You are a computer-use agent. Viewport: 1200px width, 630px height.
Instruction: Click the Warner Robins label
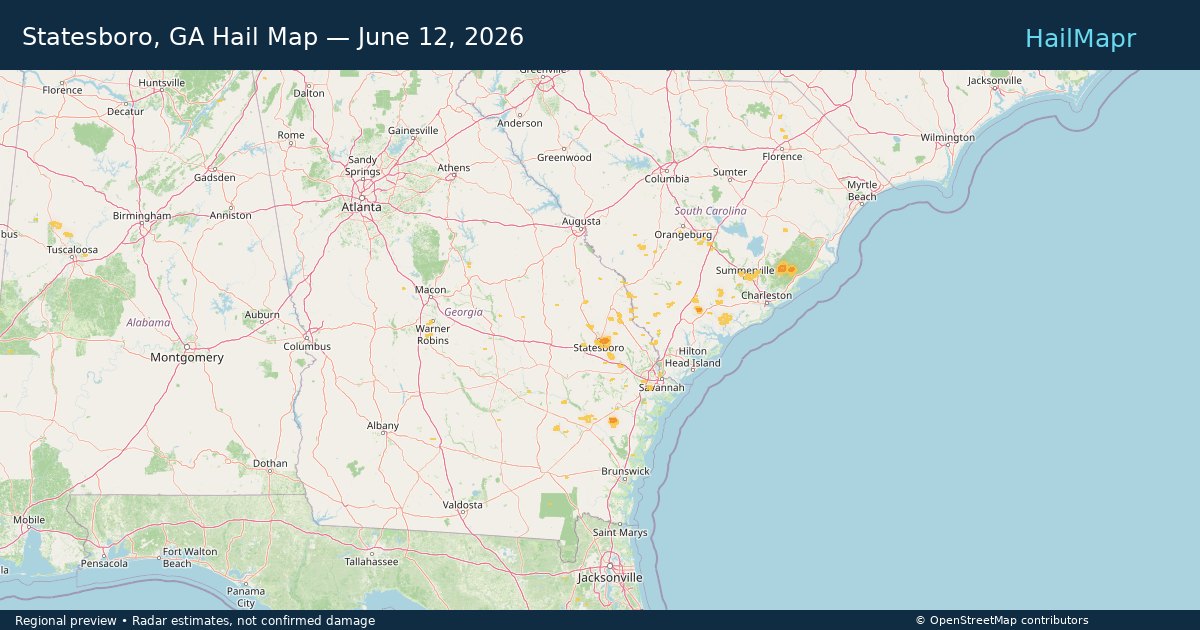[x=433, y=334]
